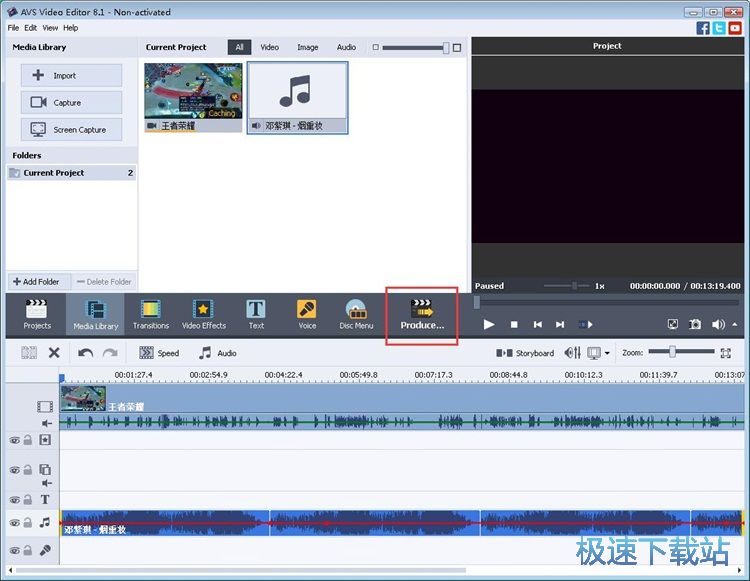
Task: Fit the timeline zoom to window
Action: [x=726, y=353]
